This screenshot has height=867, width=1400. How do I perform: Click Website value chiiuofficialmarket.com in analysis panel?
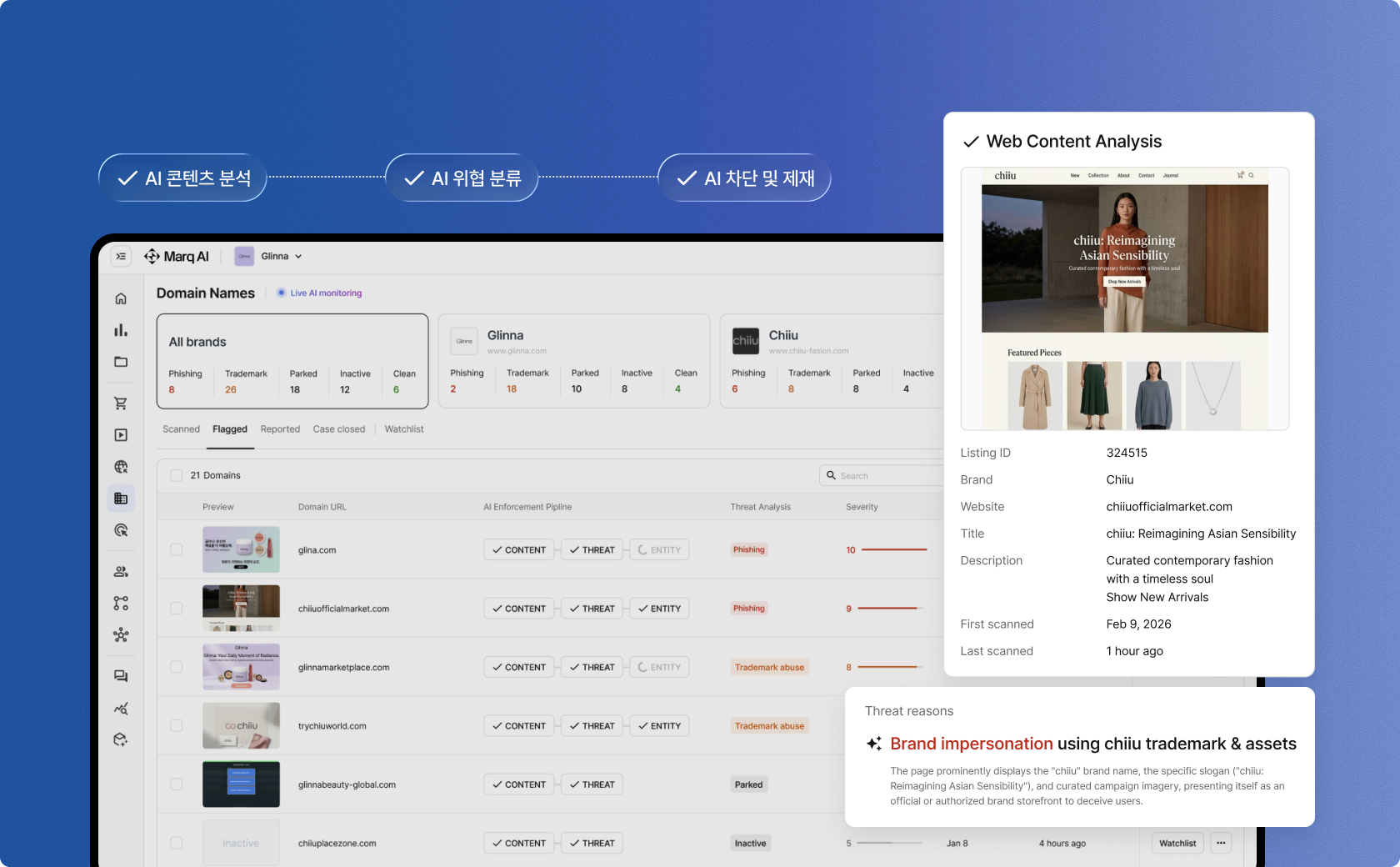click(x=1169, y=507)
